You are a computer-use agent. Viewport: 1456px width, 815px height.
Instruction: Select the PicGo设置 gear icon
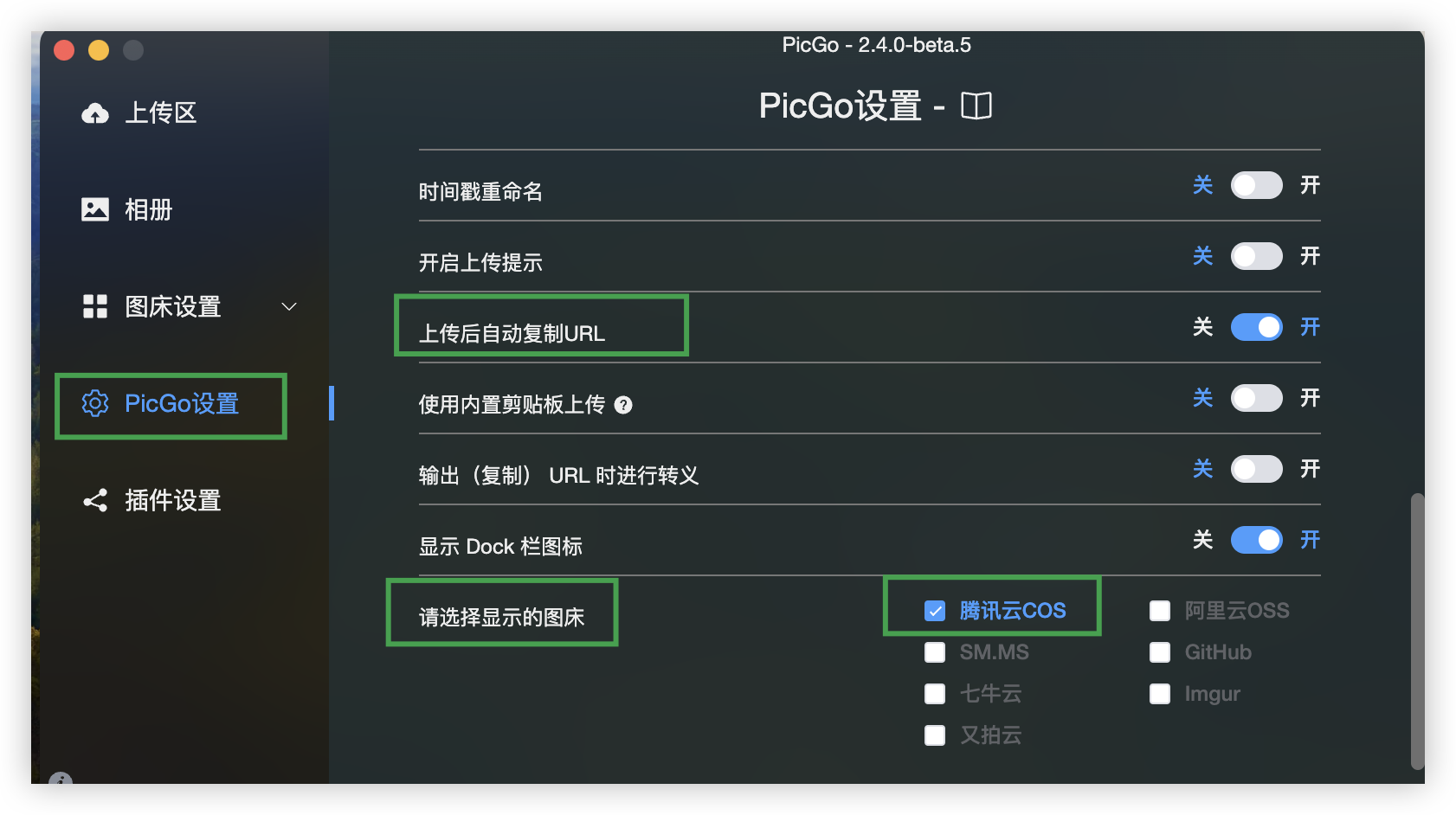(x=95, y=404)
